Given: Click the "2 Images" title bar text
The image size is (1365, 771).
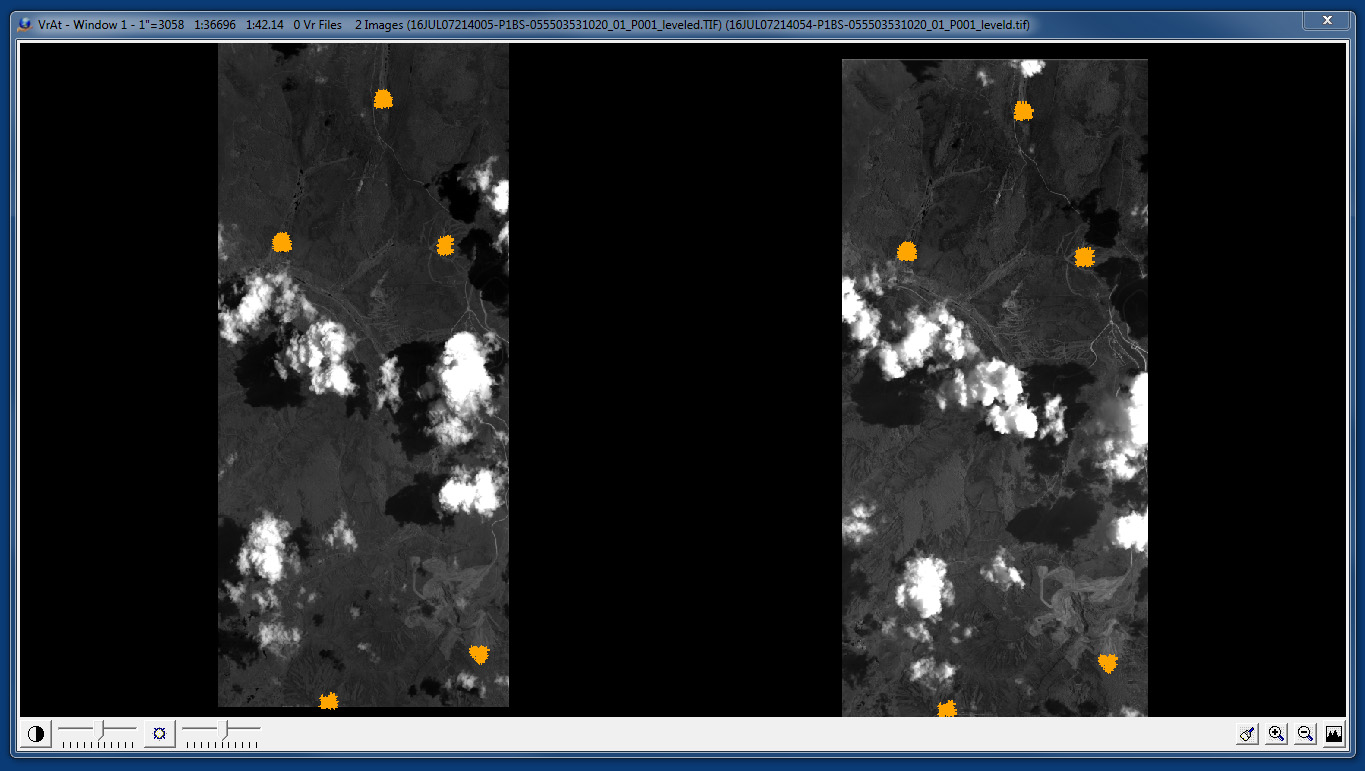Looking at the screenshot, I should (379, 24).
